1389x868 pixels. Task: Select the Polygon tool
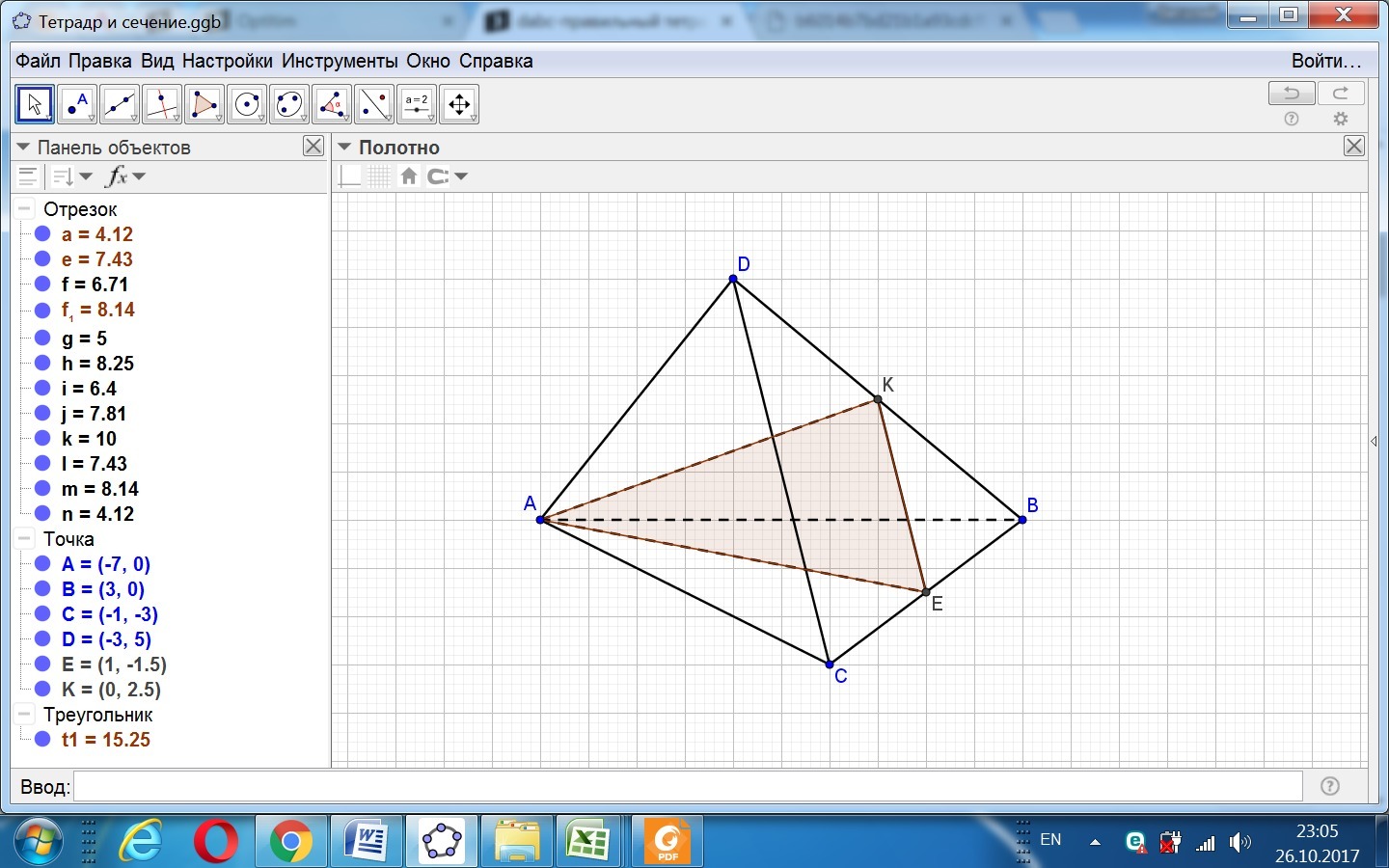tap(204, 104)
